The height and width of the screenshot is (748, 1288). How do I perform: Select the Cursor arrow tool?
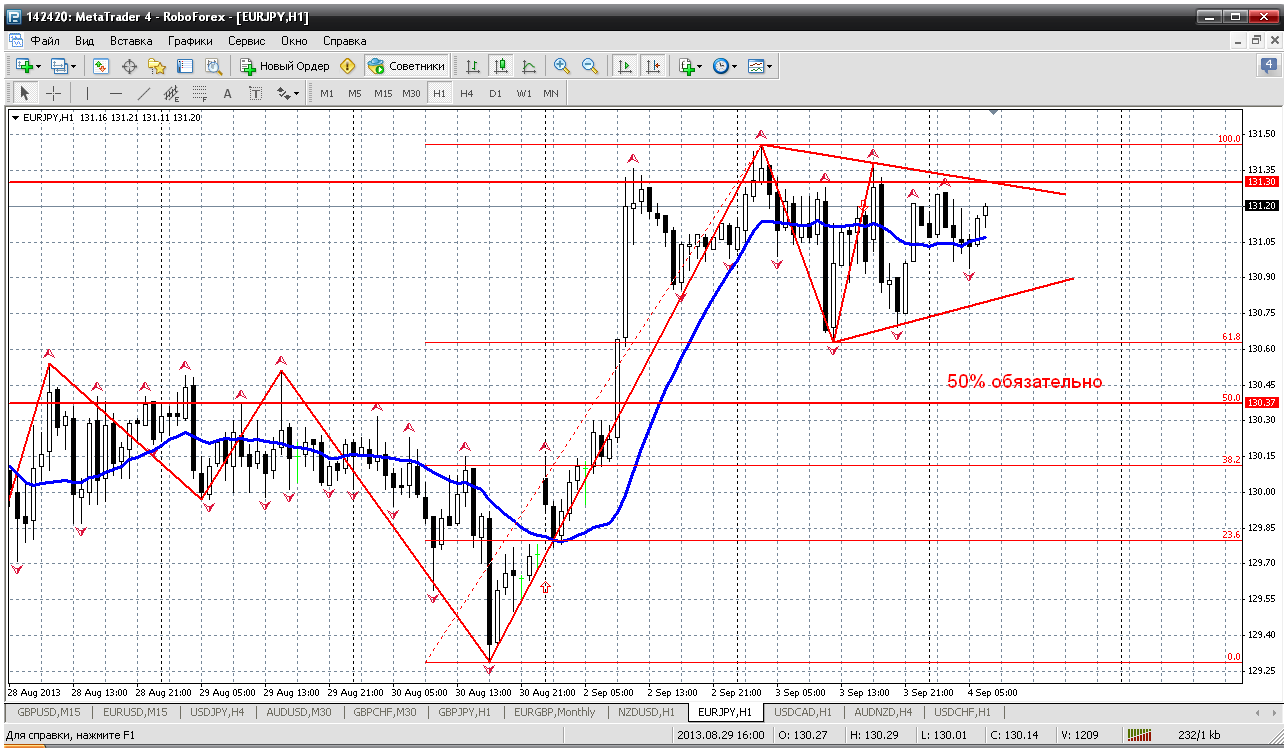tap(25, 93)
